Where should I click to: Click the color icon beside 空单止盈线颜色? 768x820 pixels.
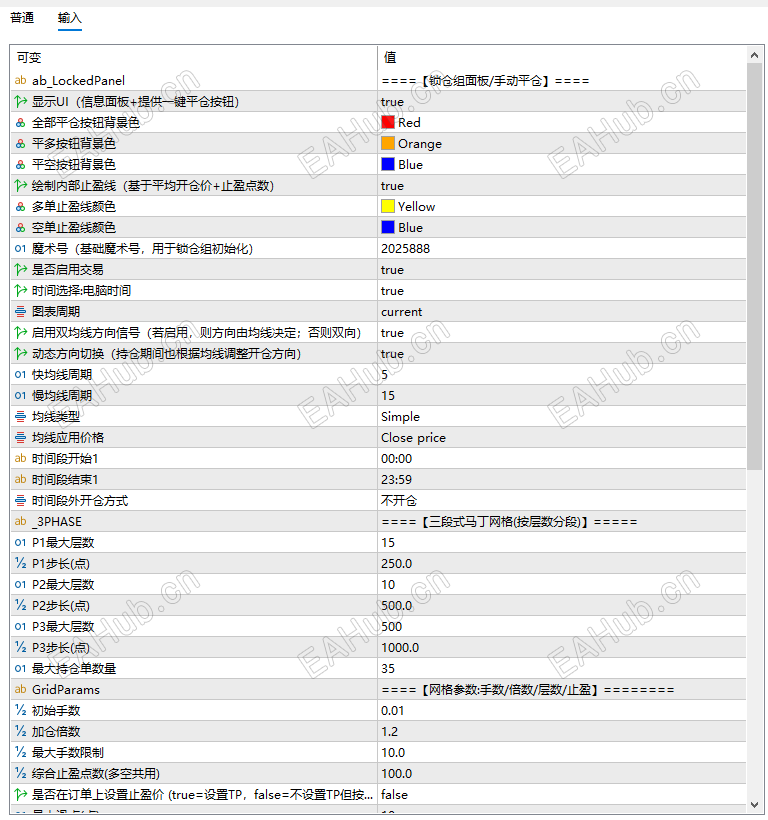tap(20, 227)
